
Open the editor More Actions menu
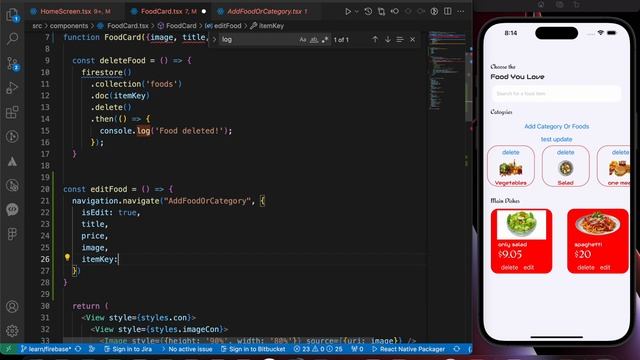461,11
